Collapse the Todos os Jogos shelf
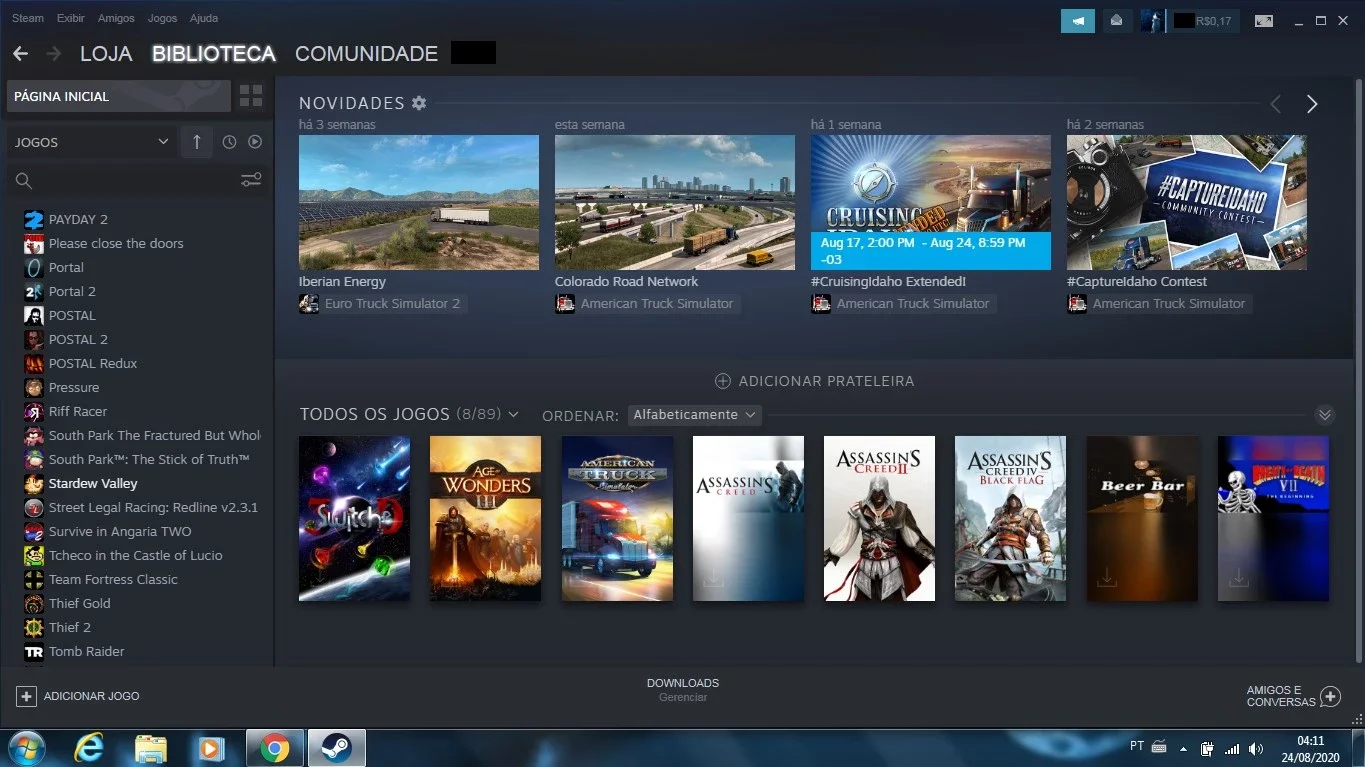The image size is (1365, 767). tap(1325, 414)
